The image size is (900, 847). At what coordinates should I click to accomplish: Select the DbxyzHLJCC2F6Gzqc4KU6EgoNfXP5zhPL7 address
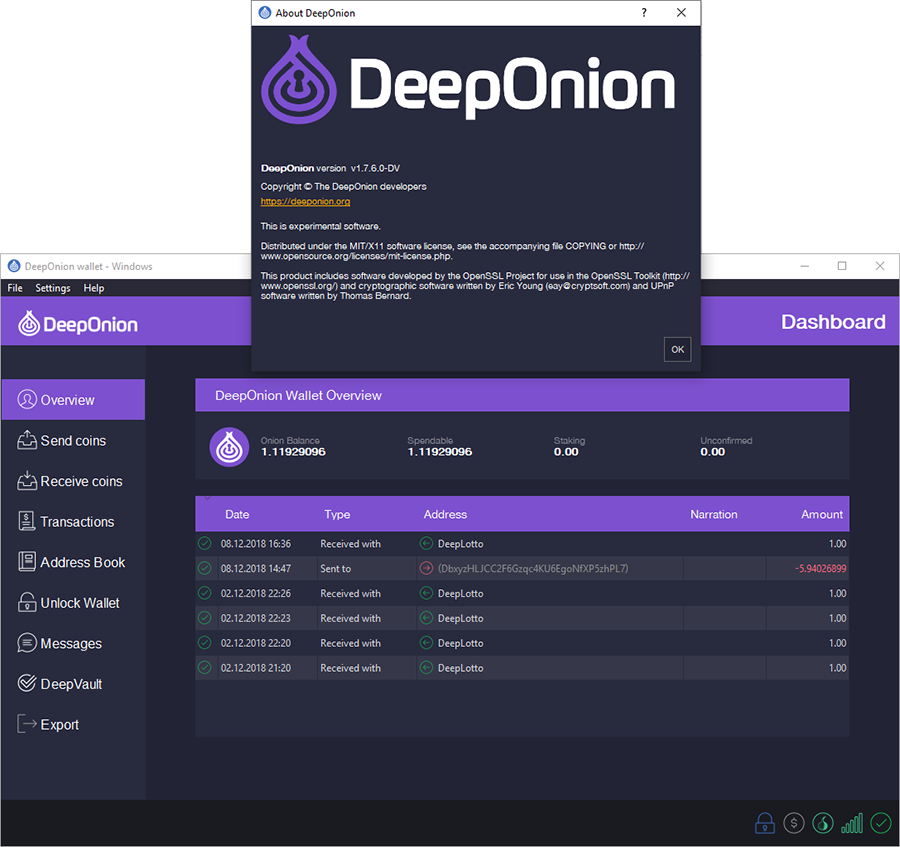(533, 568)
